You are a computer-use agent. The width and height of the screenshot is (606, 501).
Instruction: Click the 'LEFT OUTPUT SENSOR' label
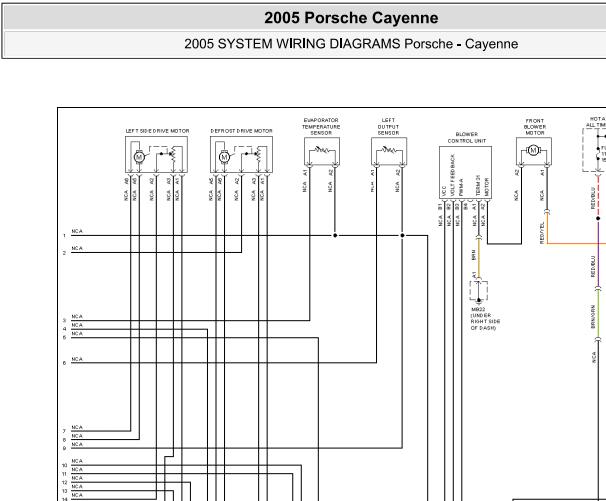(388, 126)
